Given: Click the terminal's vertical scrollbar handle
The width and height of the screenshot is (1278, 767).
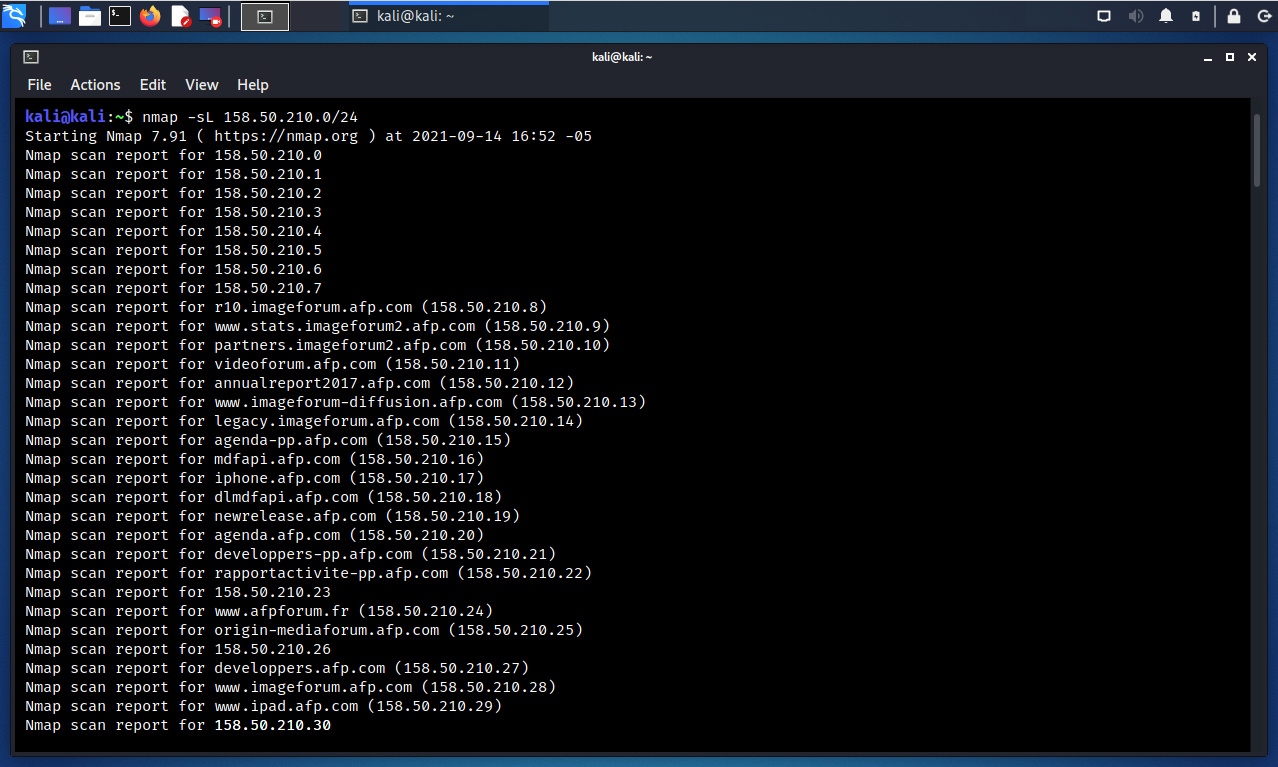Looking at the screenshot, I should pyautogui.click(x=1257, y=150).
